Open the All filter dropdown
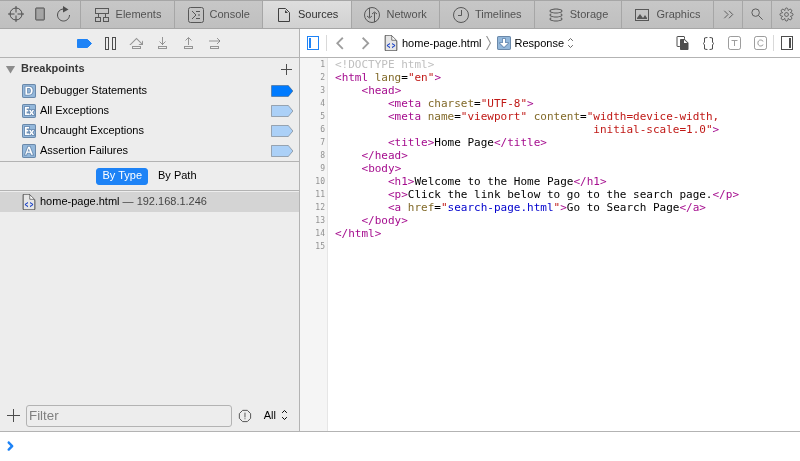Screen dimensions: 800x461 (x=275, y=415)
